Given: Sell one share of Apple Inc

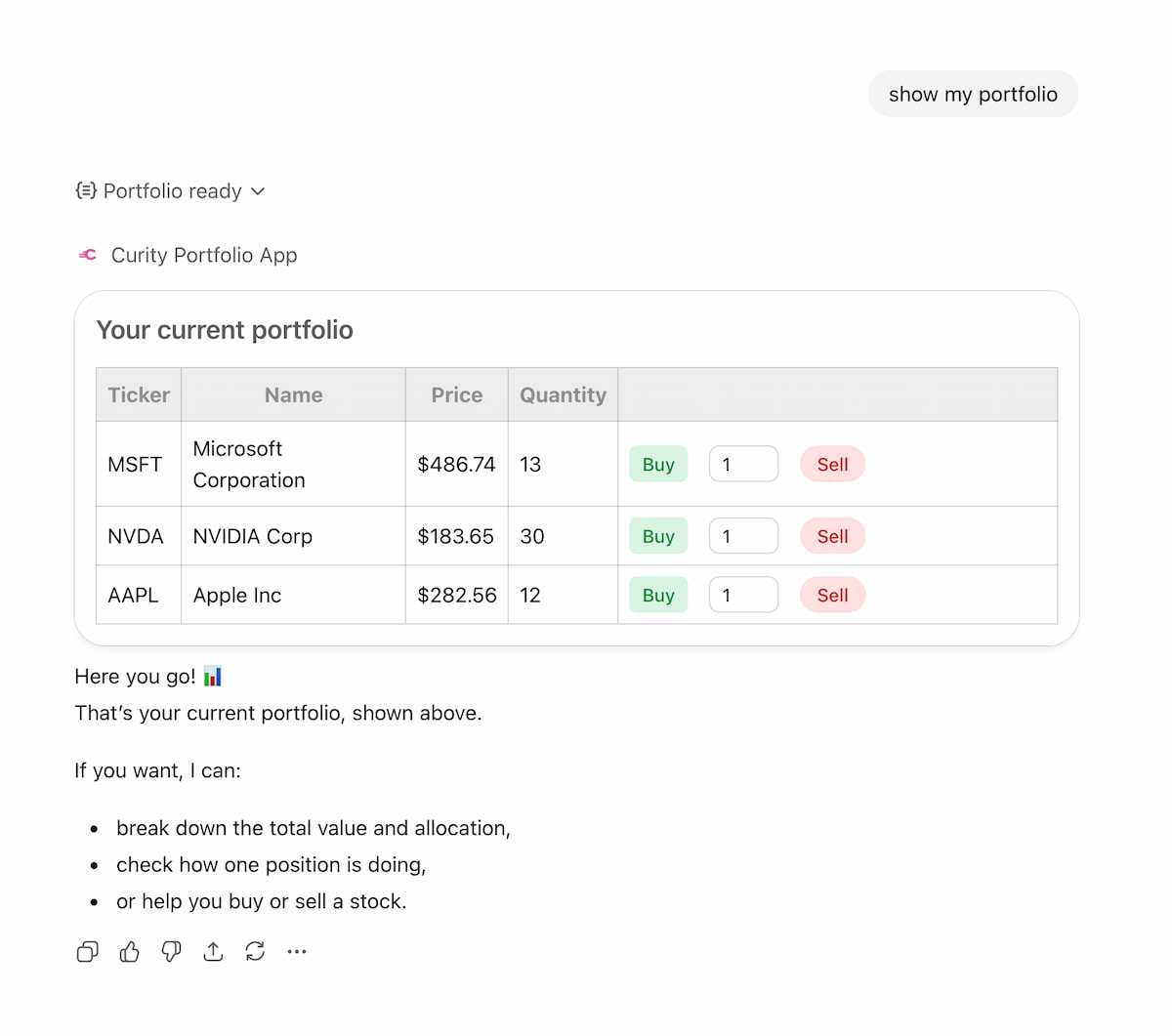Looking at the screenshot, I should 832,595.
